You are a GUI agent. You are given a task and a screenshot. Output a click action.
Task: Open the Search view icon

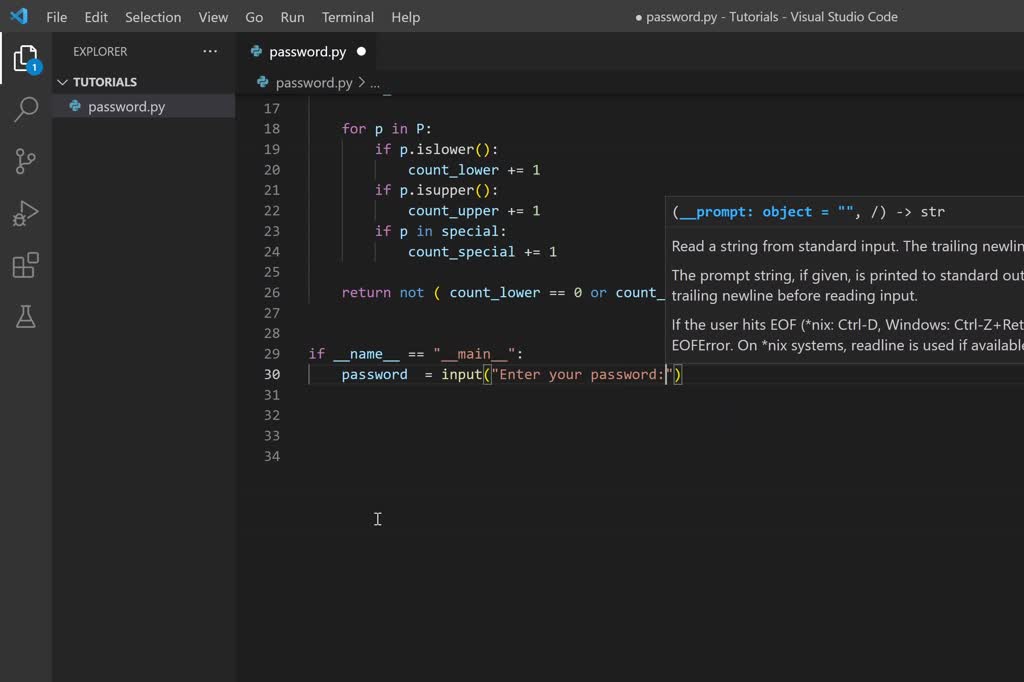[x=26, y=109]
